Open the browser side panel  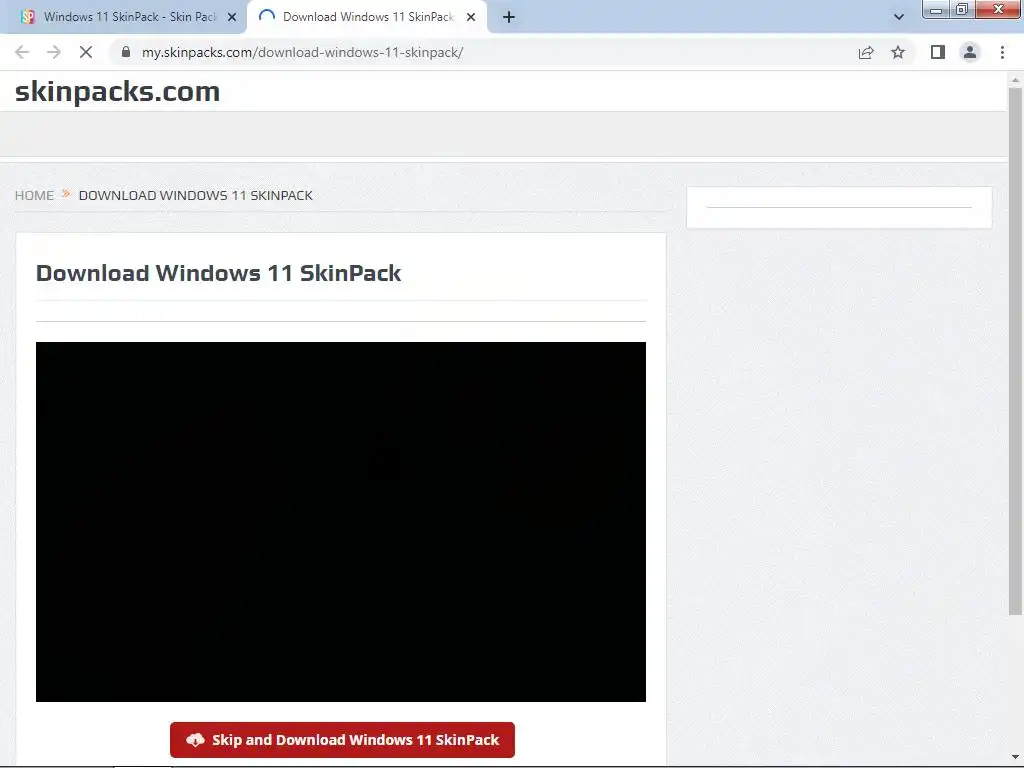938,52
